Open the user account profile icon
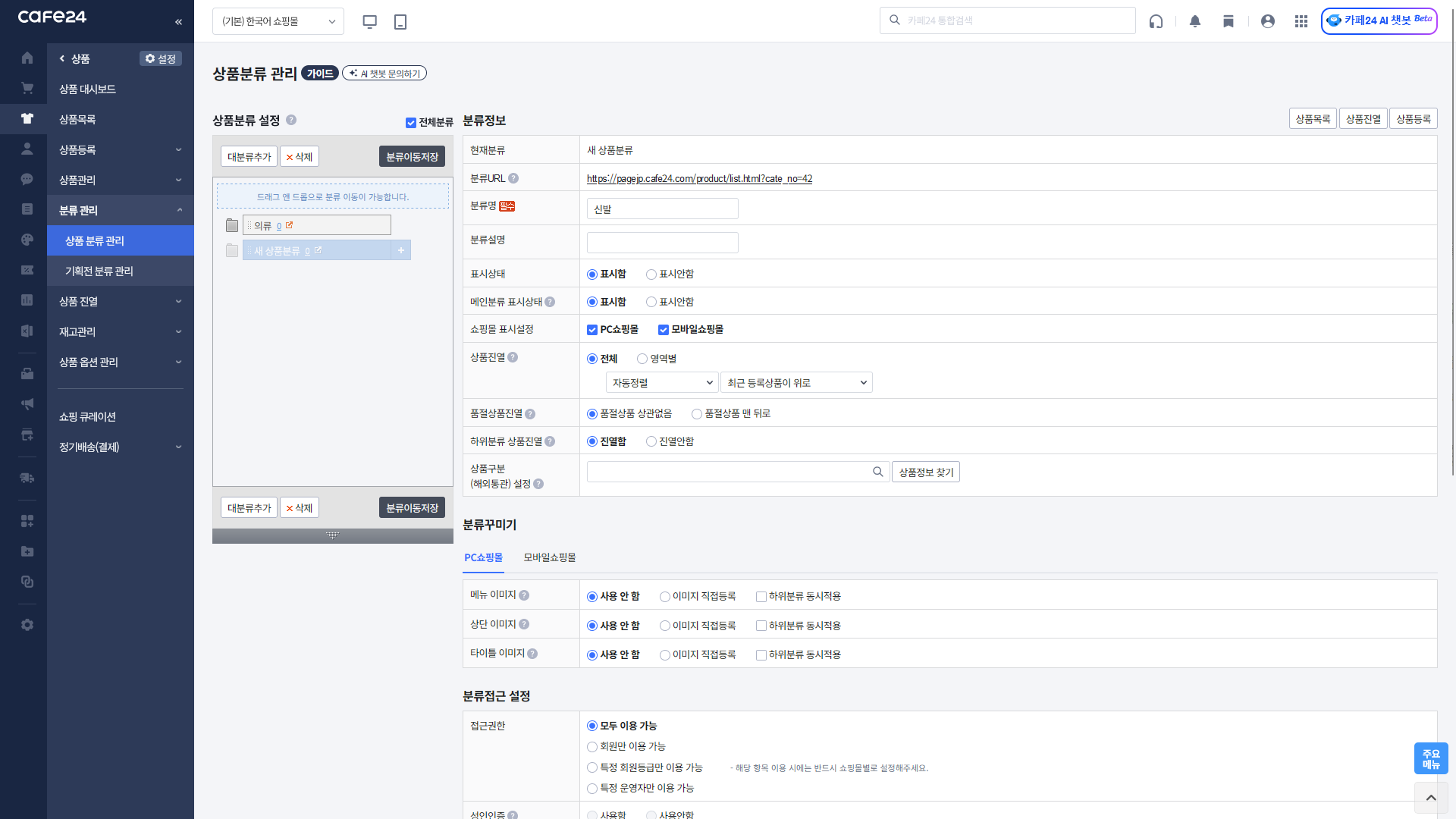Screen dimensions: 1456x819 click(1267, 21)
